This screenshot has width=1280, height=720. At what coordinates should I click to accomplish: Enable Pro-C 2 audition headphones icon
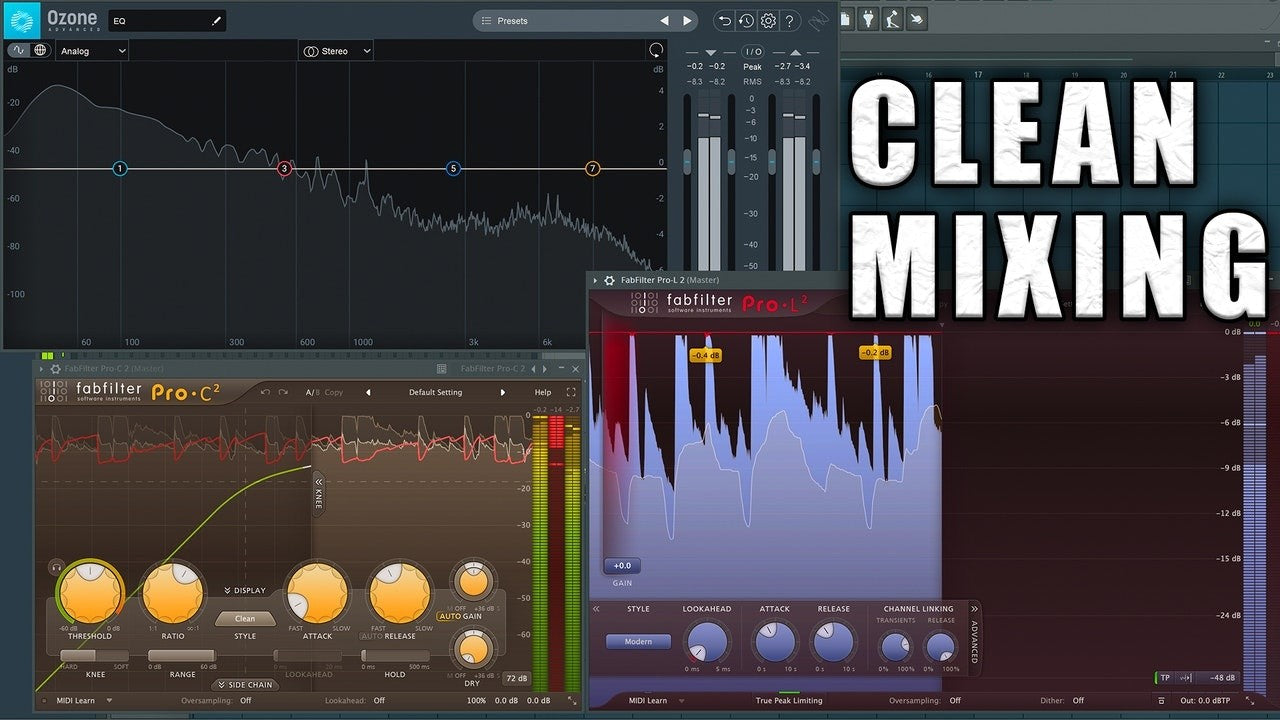coord(56,567)
